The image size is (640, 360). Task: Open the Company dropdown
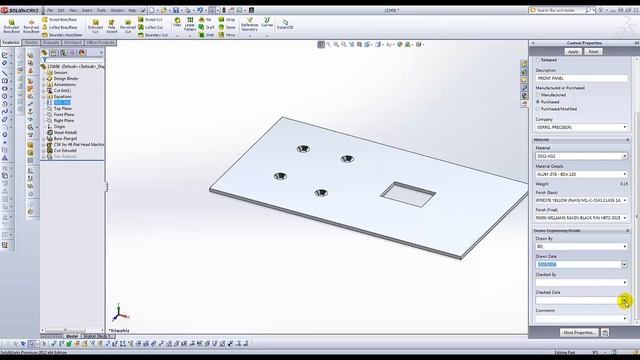pos(624,127)
